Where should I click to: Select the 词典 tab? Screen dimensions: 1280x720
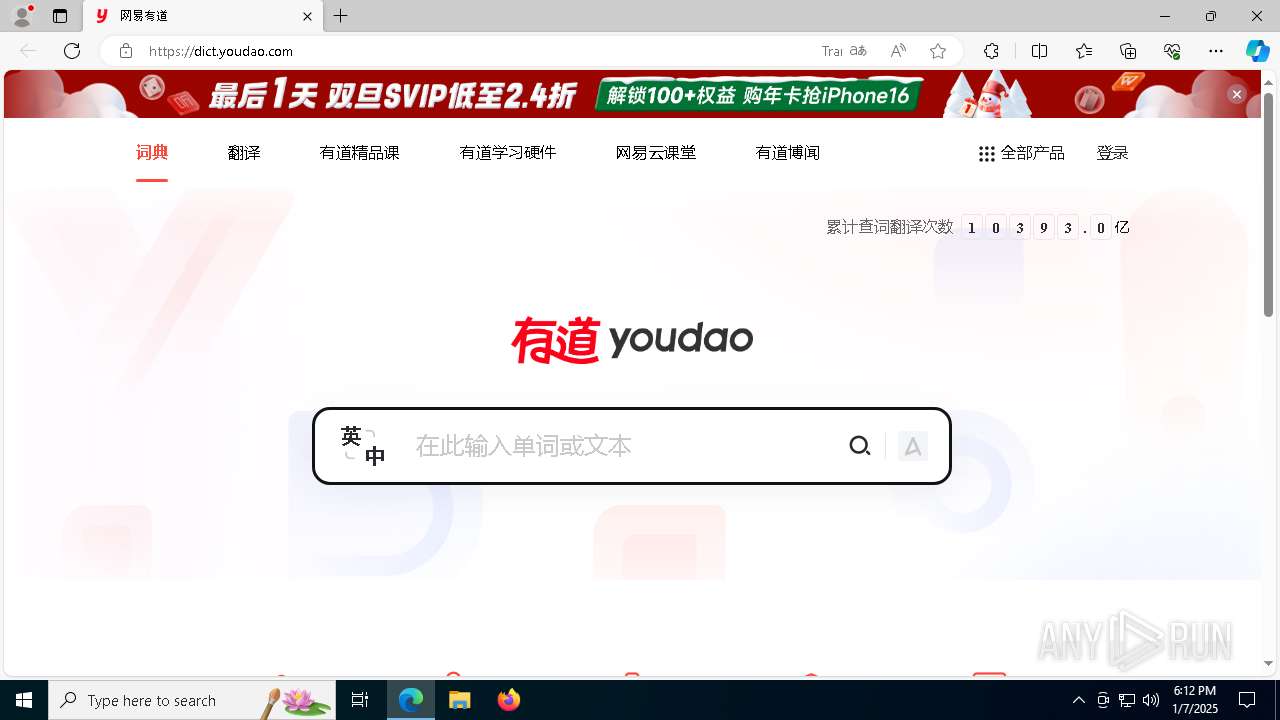152,153
